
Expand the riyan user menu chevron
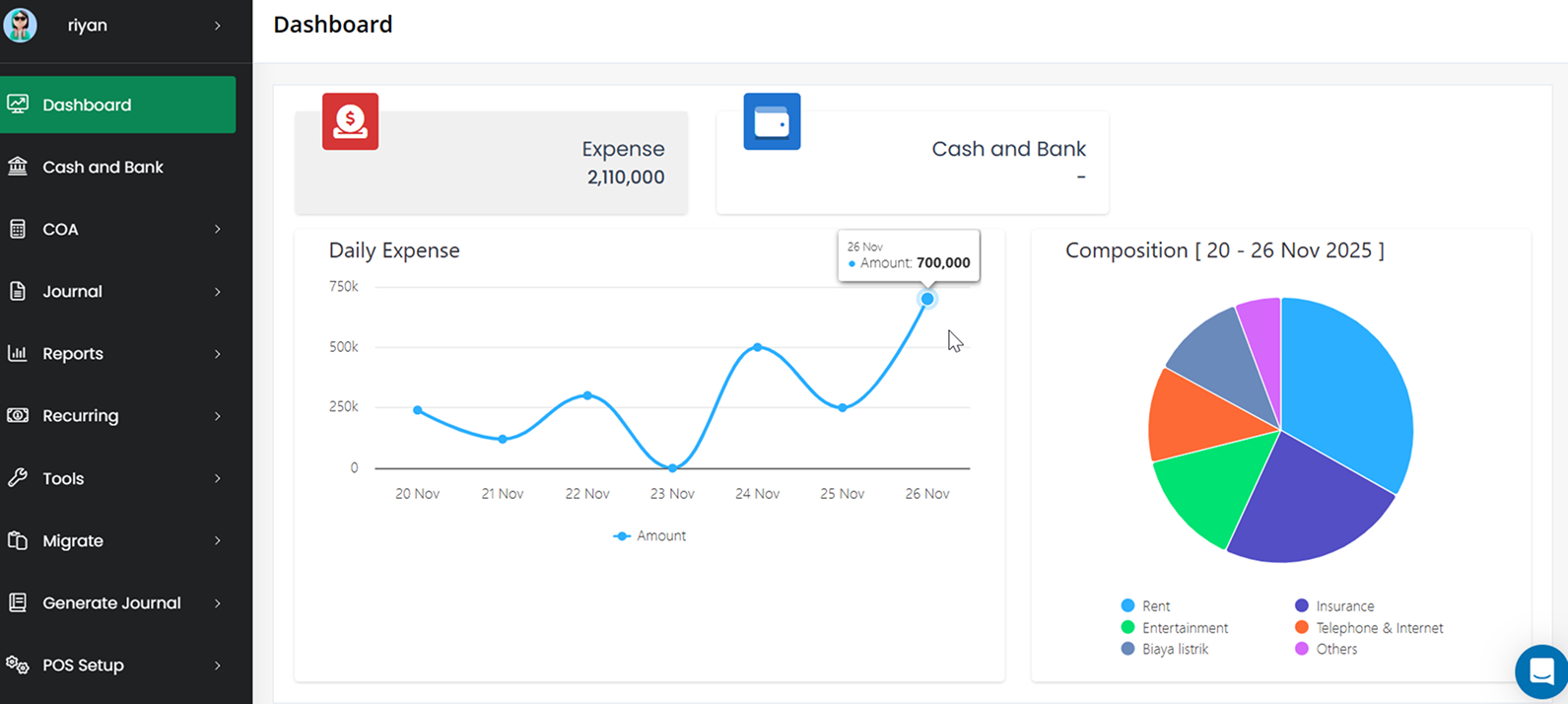pos(218,26)
